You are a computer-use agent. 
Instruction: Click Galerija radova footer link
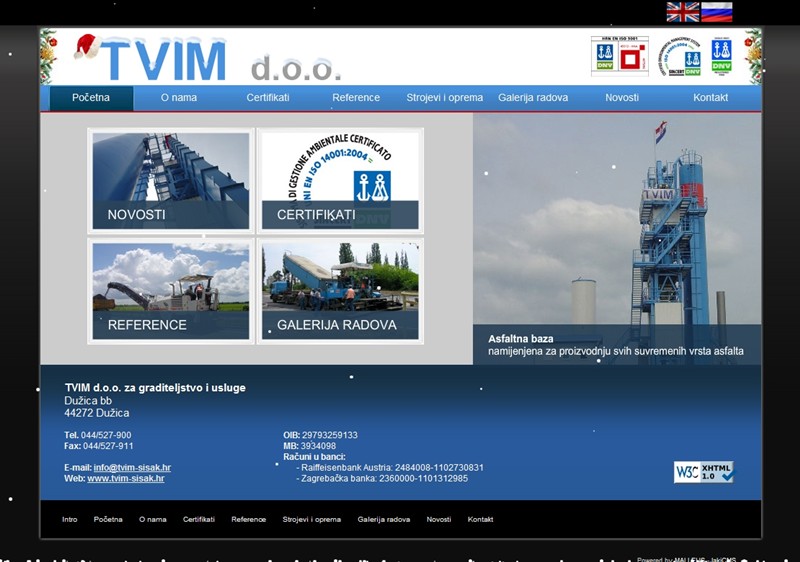(x=384, y=519)
